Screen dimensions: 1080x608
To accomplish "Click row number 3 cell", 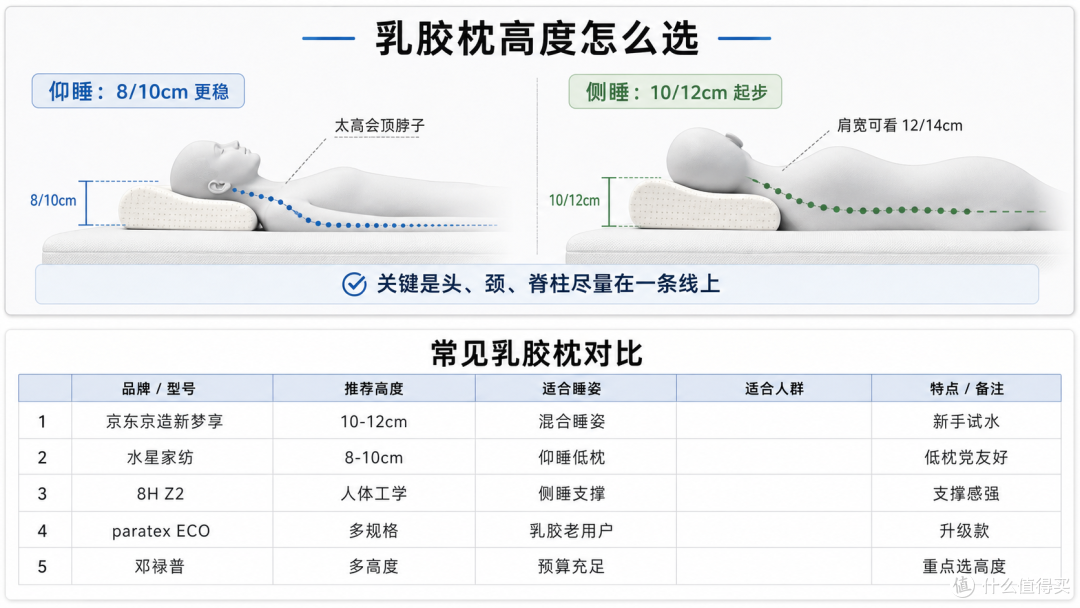I will [x=43, y=494].
